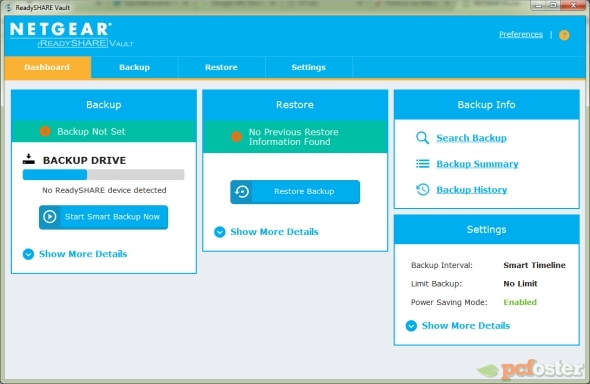
Task: Click the backup drive download icon
Action: coord(29,159)
